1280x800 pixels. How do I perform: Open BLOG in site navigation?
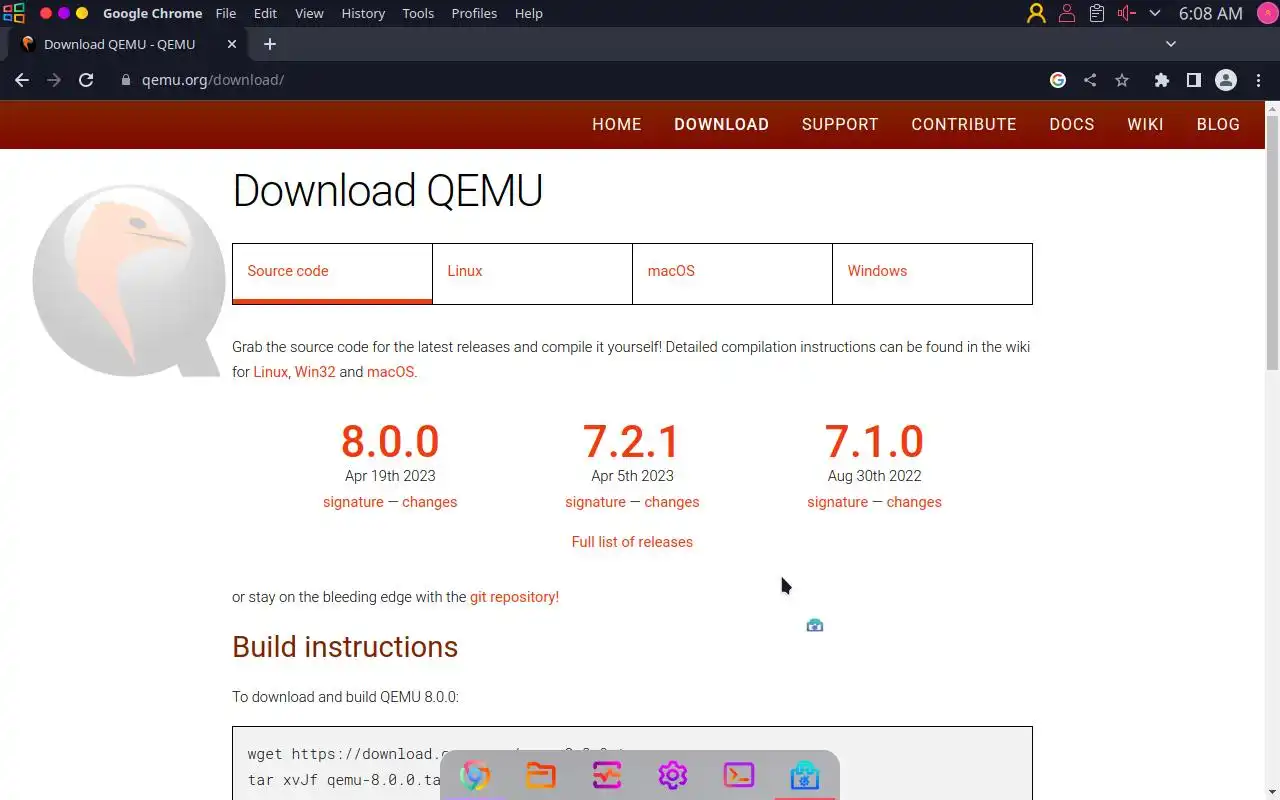click(1218, 124)
